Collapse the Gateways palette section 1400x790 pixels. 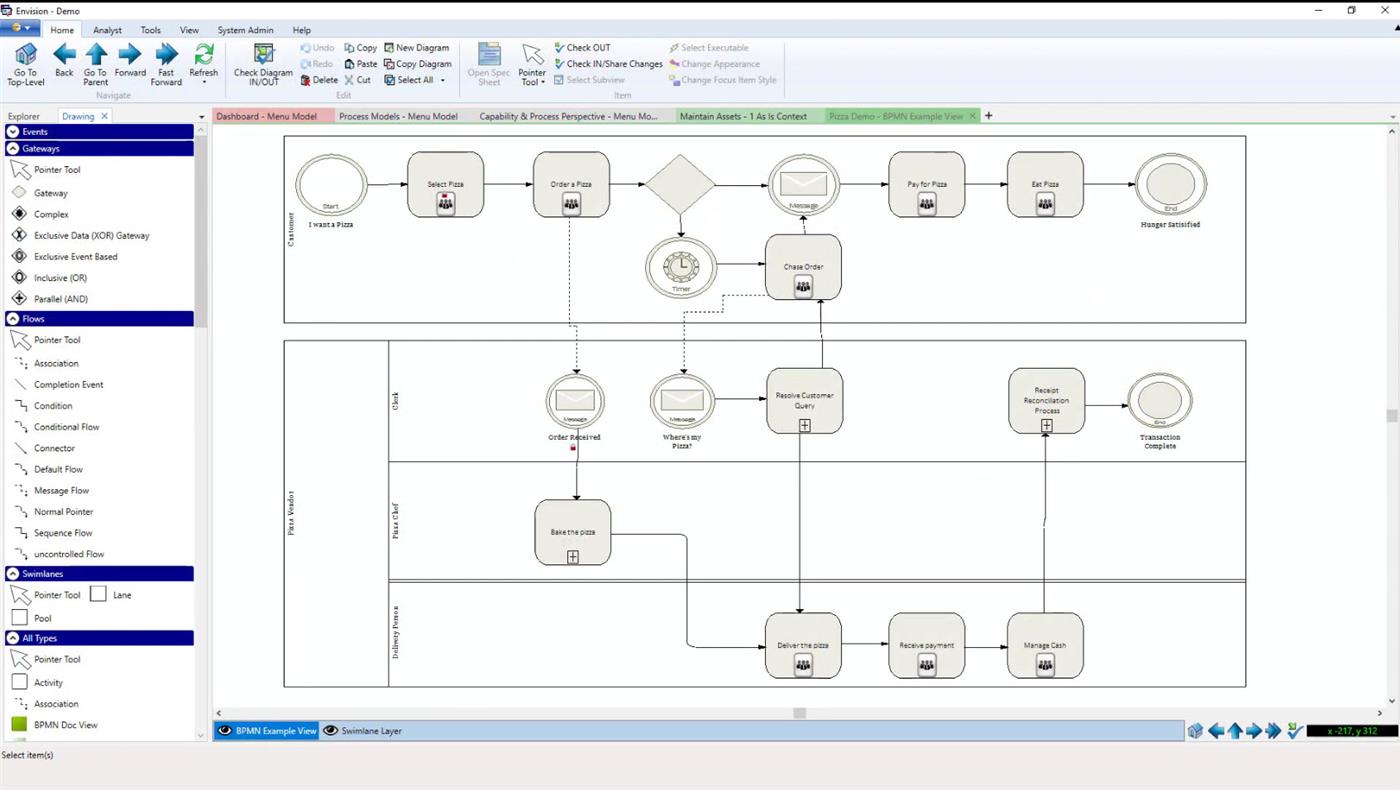coord(13,148)
